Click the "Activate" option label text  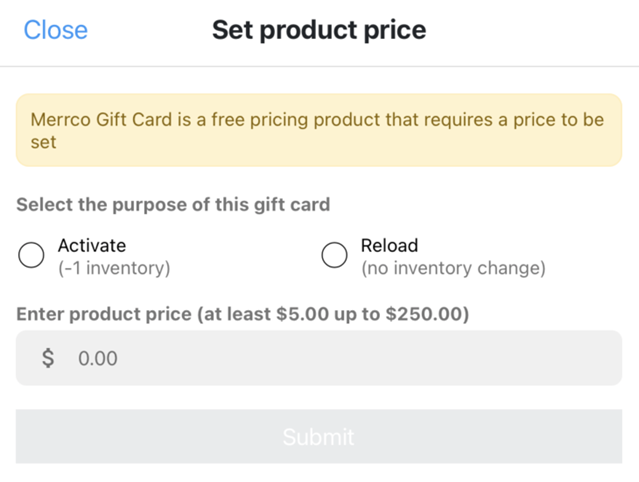pos(92,245)
